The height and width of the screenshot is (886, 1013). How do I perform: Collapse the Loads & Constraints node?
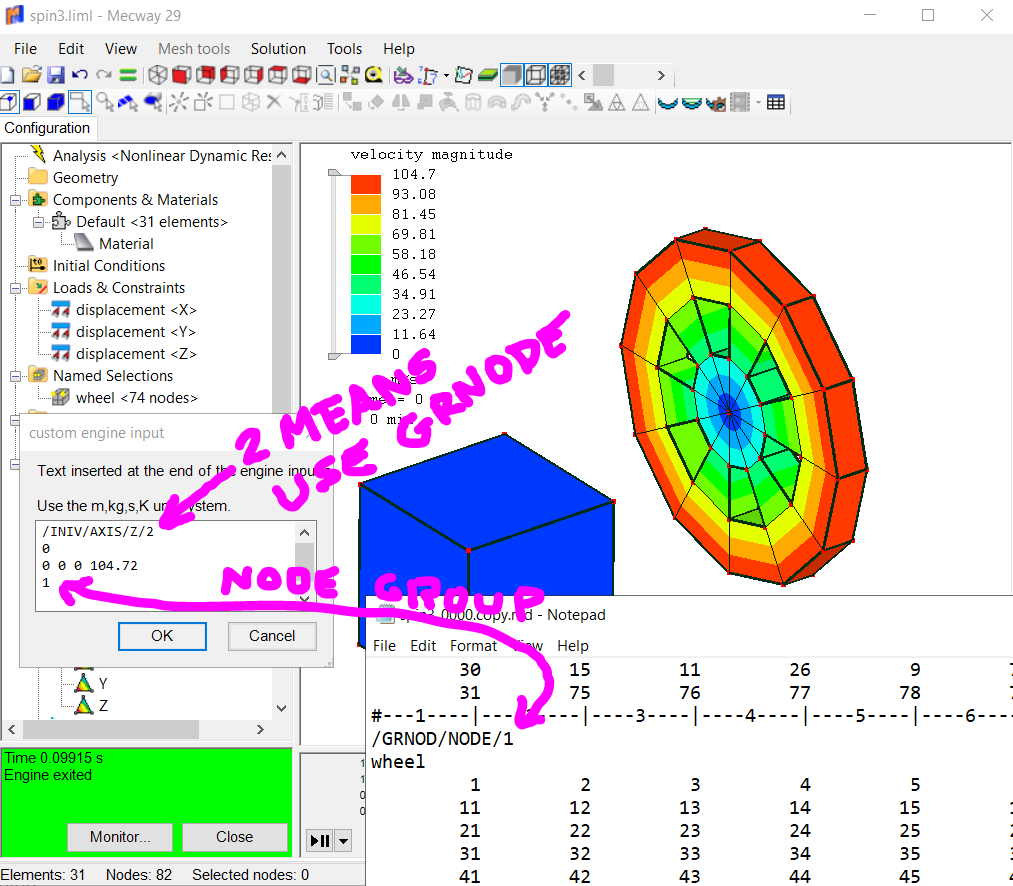(x=16, y=288)
